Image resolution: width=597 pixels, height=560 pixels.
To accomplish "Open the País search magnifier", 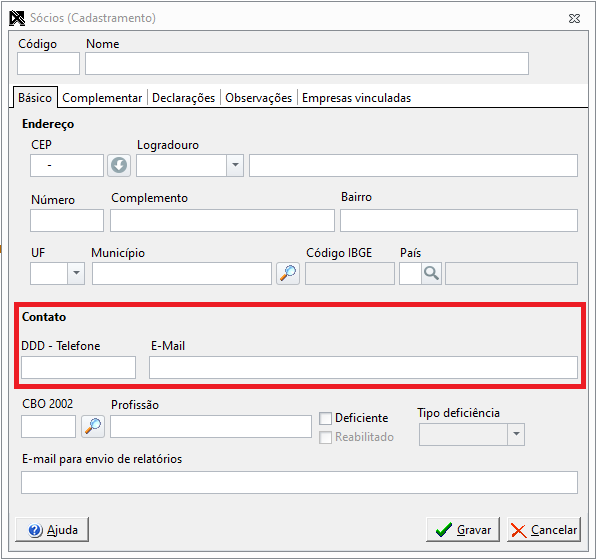I will 431,273.
